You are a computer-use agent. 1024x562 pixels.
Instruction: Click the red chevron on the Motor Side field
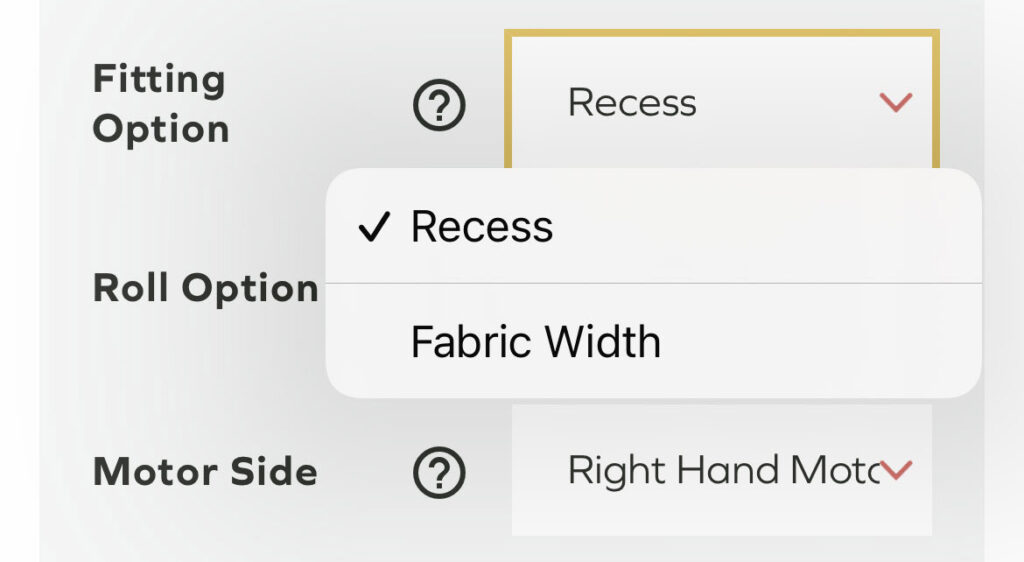[897, 470]
